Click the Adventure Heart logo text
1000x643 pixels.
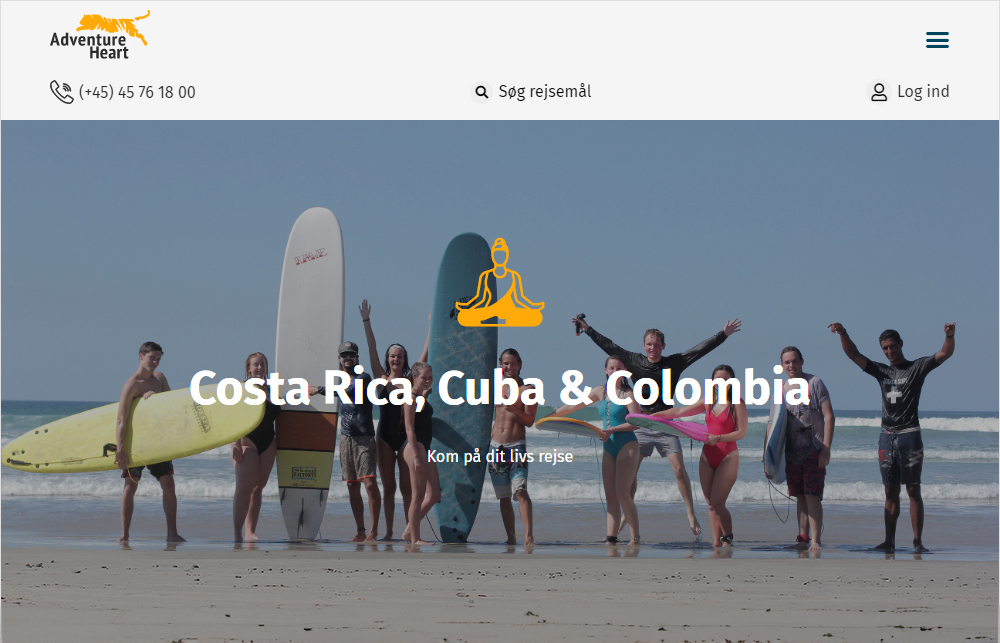(89, 46)
